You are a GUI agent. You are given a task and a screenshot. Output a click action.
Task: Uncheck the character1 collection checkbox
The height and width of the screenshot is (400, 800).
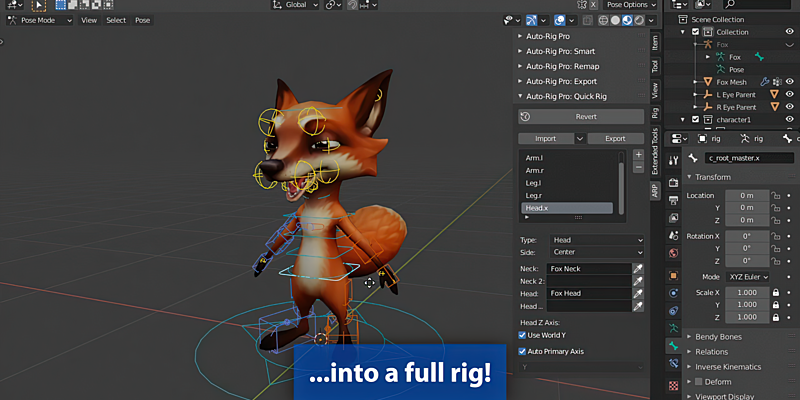pyautogui.click(x=695, y=119)
